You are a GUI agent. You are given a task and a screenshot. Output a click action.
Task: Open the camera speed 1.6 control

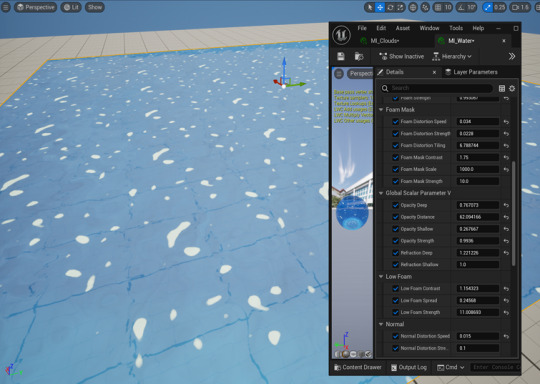(x=520, y=7)
